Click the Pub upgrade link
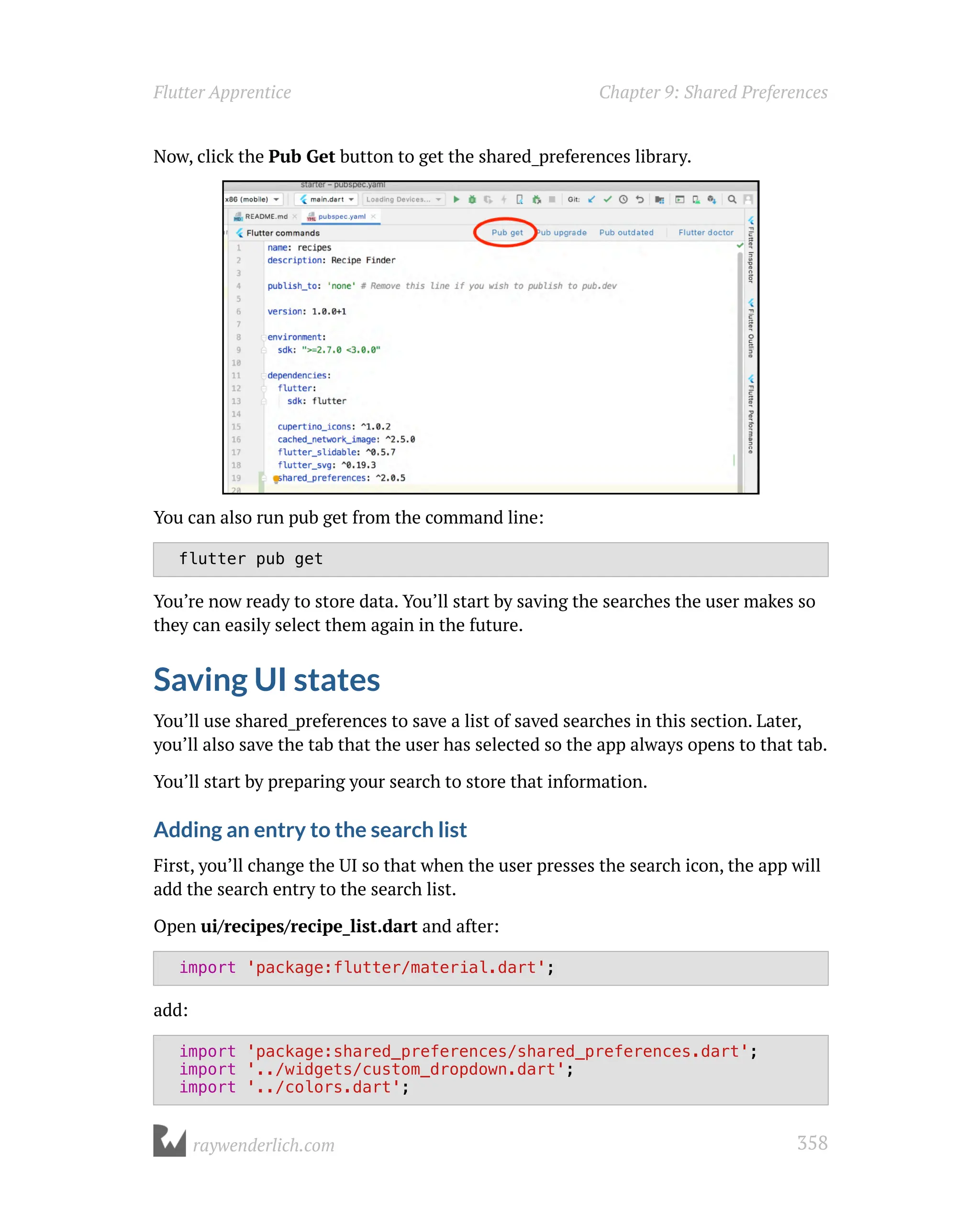The image size is (980, 1221). [x=561, y=233]
